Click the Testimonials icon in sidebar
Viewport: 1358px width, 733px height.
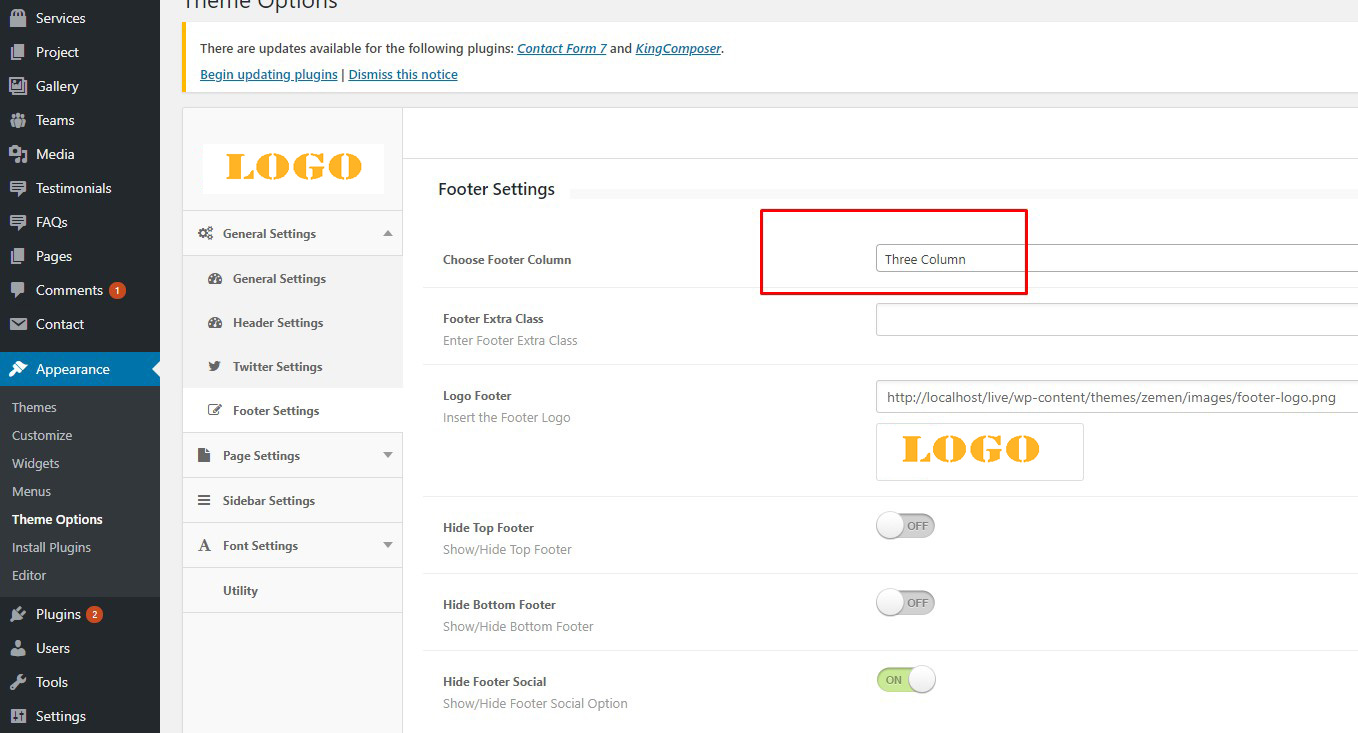[18, 188]
